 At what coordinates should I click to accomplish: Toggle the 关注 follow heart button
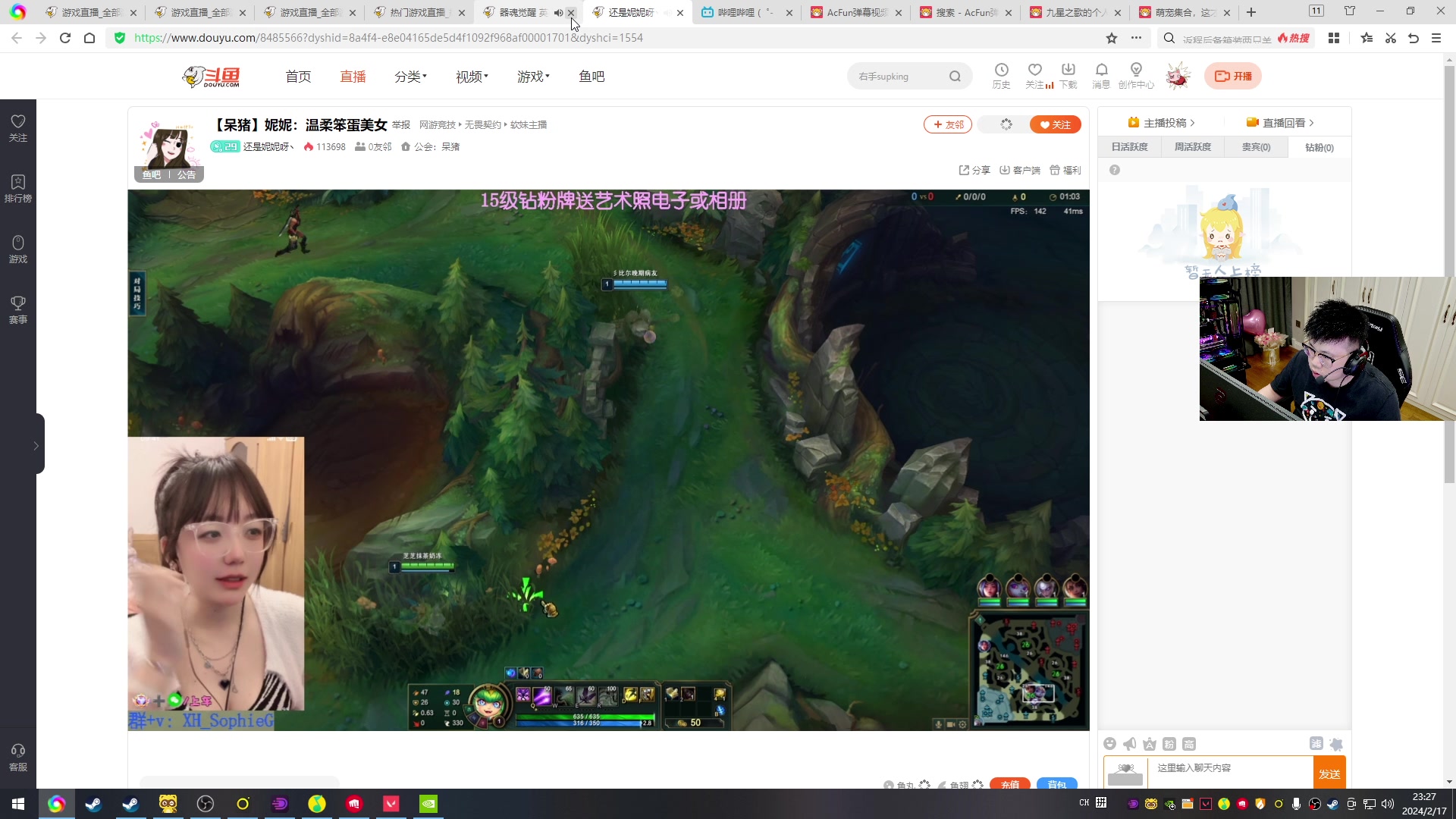pos(1055,124)
